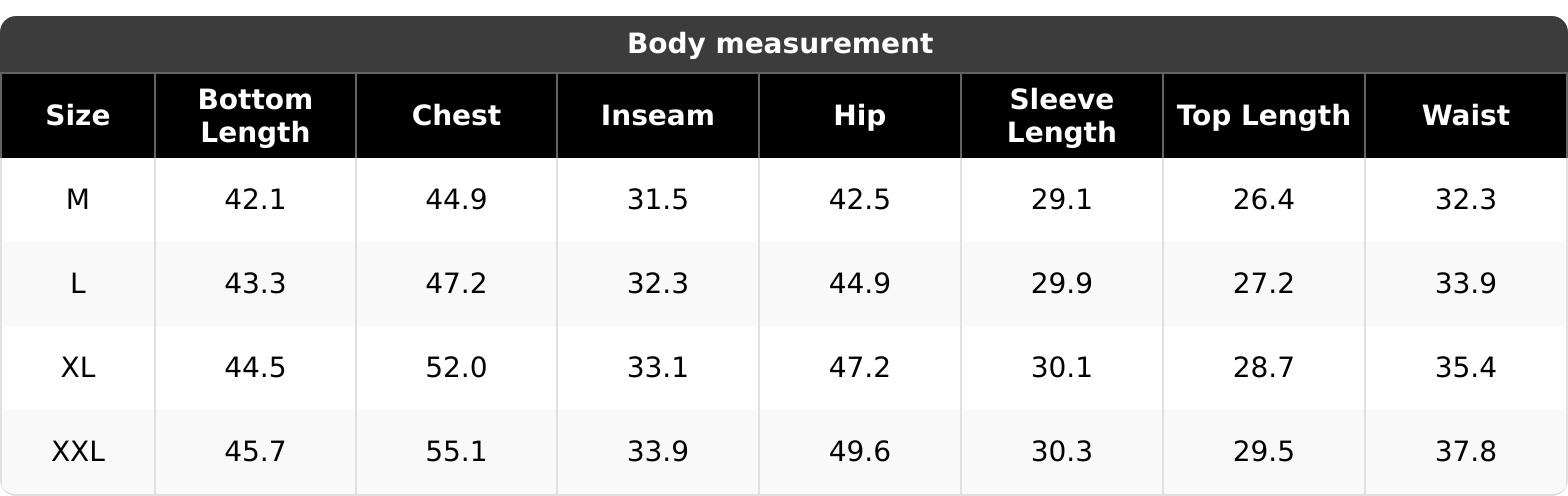Select the XL size row label

78,368
